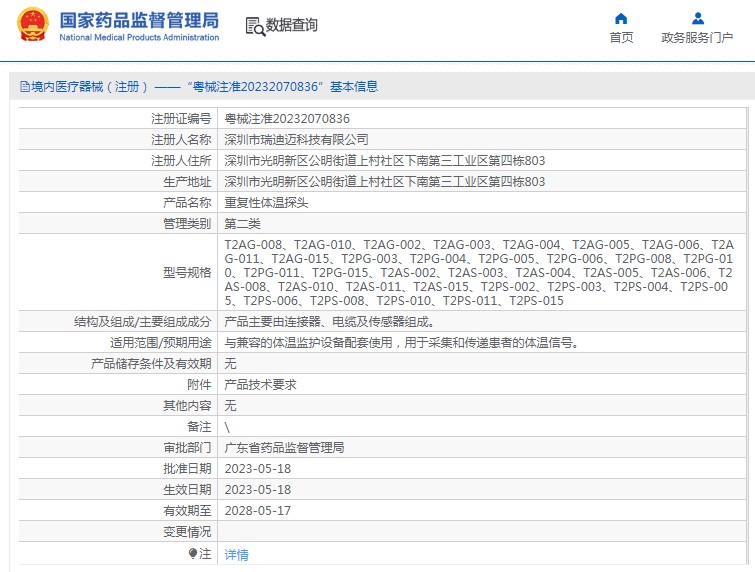Viewport: 755px width, 572px height.
Task: Click the 备注 label
Action: [199, 427]
